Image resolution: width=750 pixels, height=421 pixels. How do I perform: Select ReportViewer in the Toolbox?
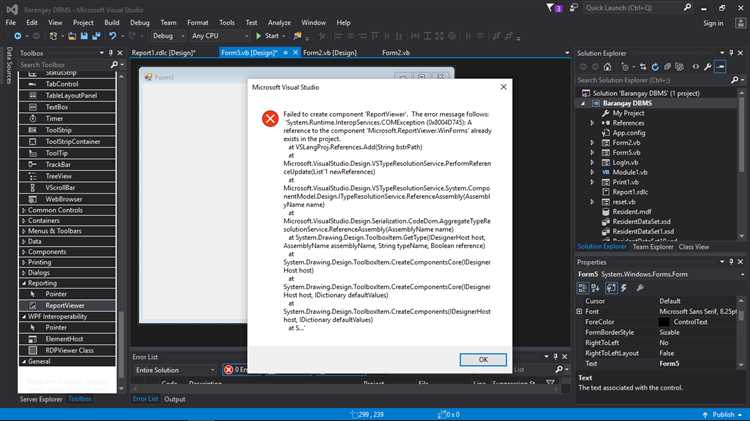tap(67, 305)
